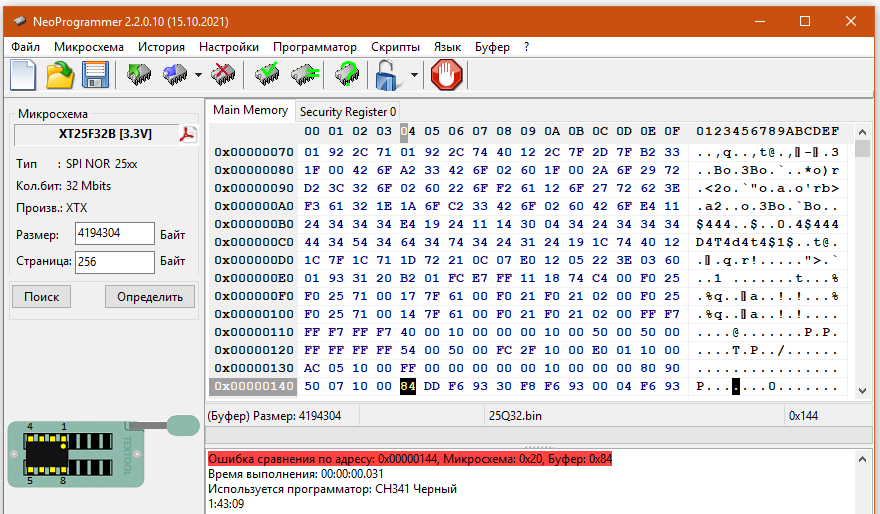The width and height of the screenshot is (880, 514).
Task: Save buffer with the floppy disk icon
Action: [95, 75]
